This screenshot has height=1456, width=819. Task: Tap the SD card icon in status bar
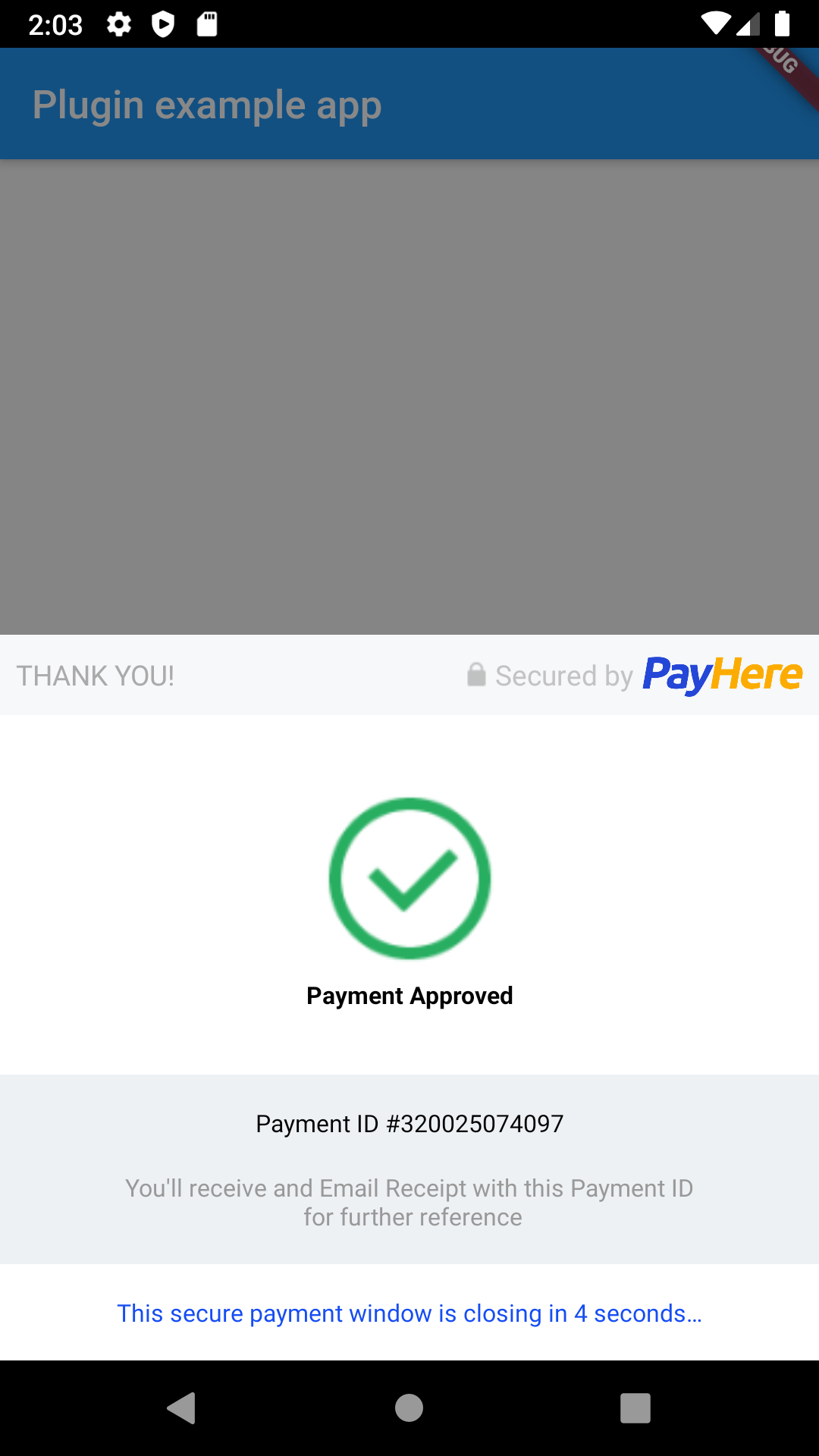tap(207, 24)
